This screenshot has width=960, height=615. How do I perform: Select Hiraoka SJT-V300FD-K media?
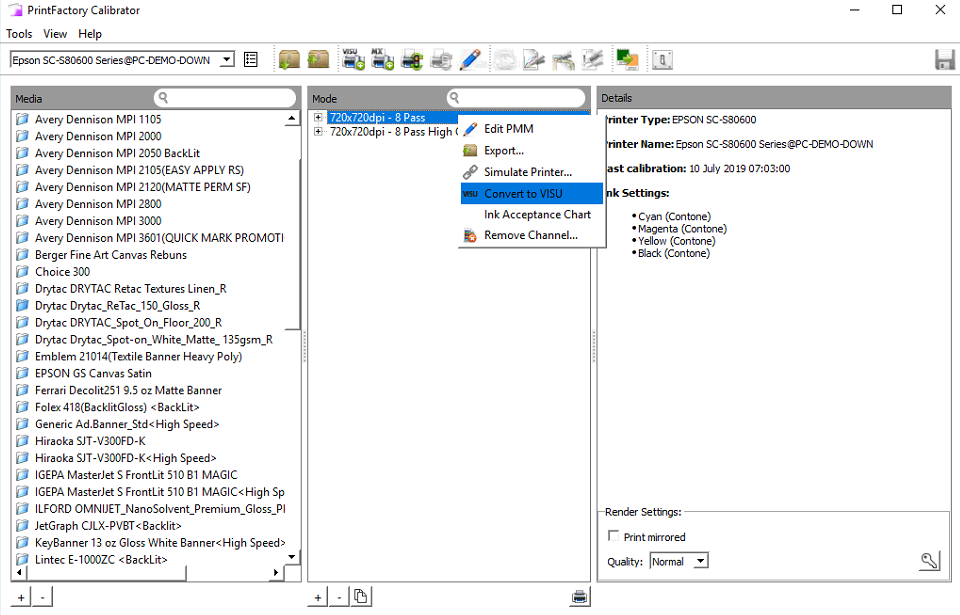click(90, 441)
